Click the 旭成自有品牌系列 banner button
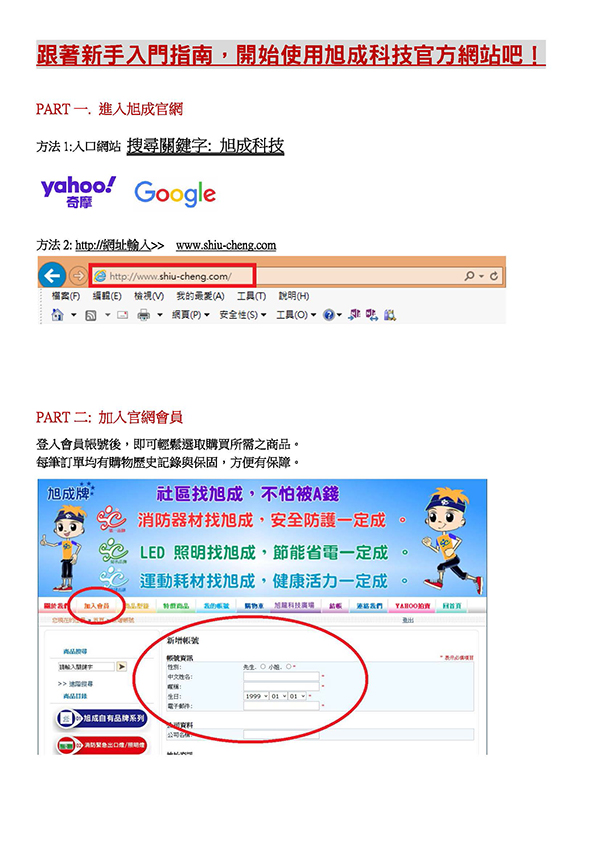Viewport: 600px width, 848px height. click(x=102, y=718)
